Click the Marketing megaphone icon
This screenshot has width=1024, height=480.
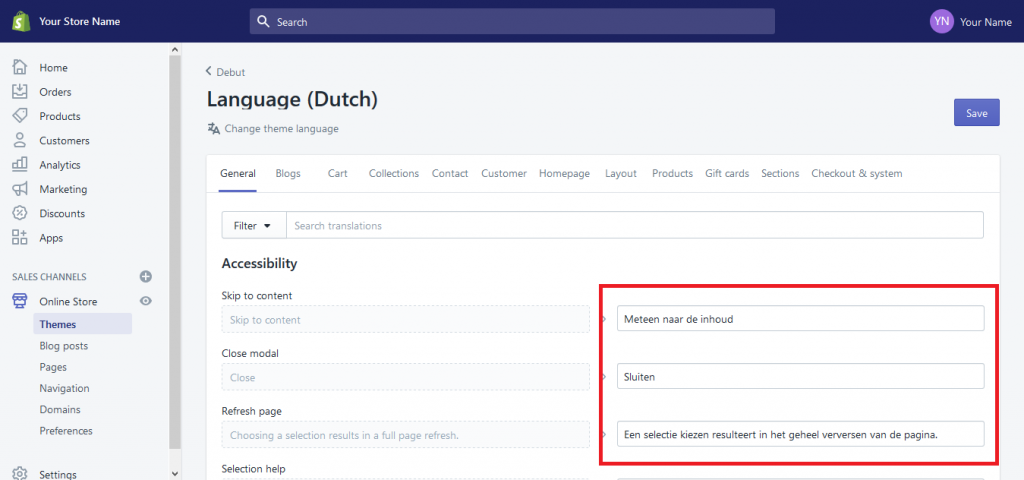click(20, 189)
